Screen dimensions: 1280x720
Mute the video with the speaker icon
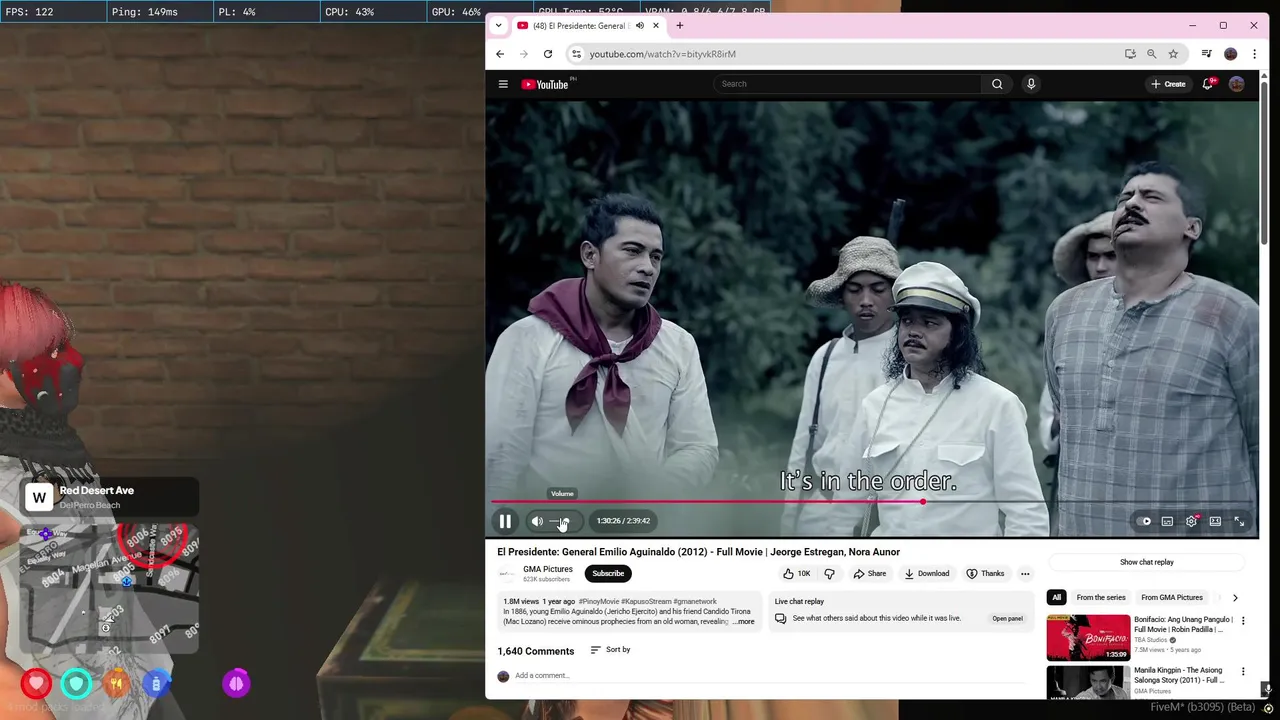(537, 521)
